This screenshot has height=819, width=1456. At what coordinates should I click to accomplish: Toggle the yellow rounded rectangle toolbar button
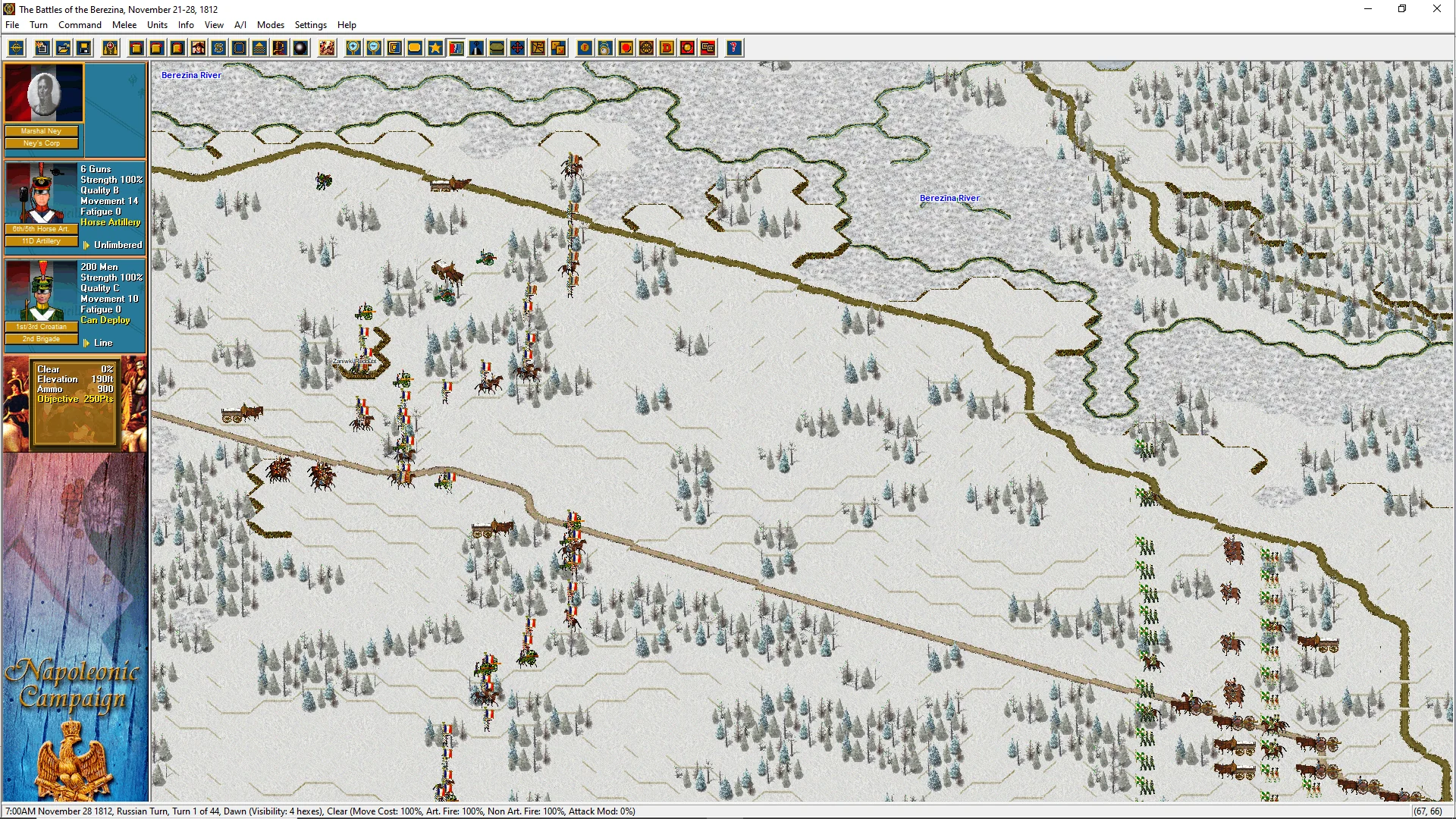(x=415, y=49)
